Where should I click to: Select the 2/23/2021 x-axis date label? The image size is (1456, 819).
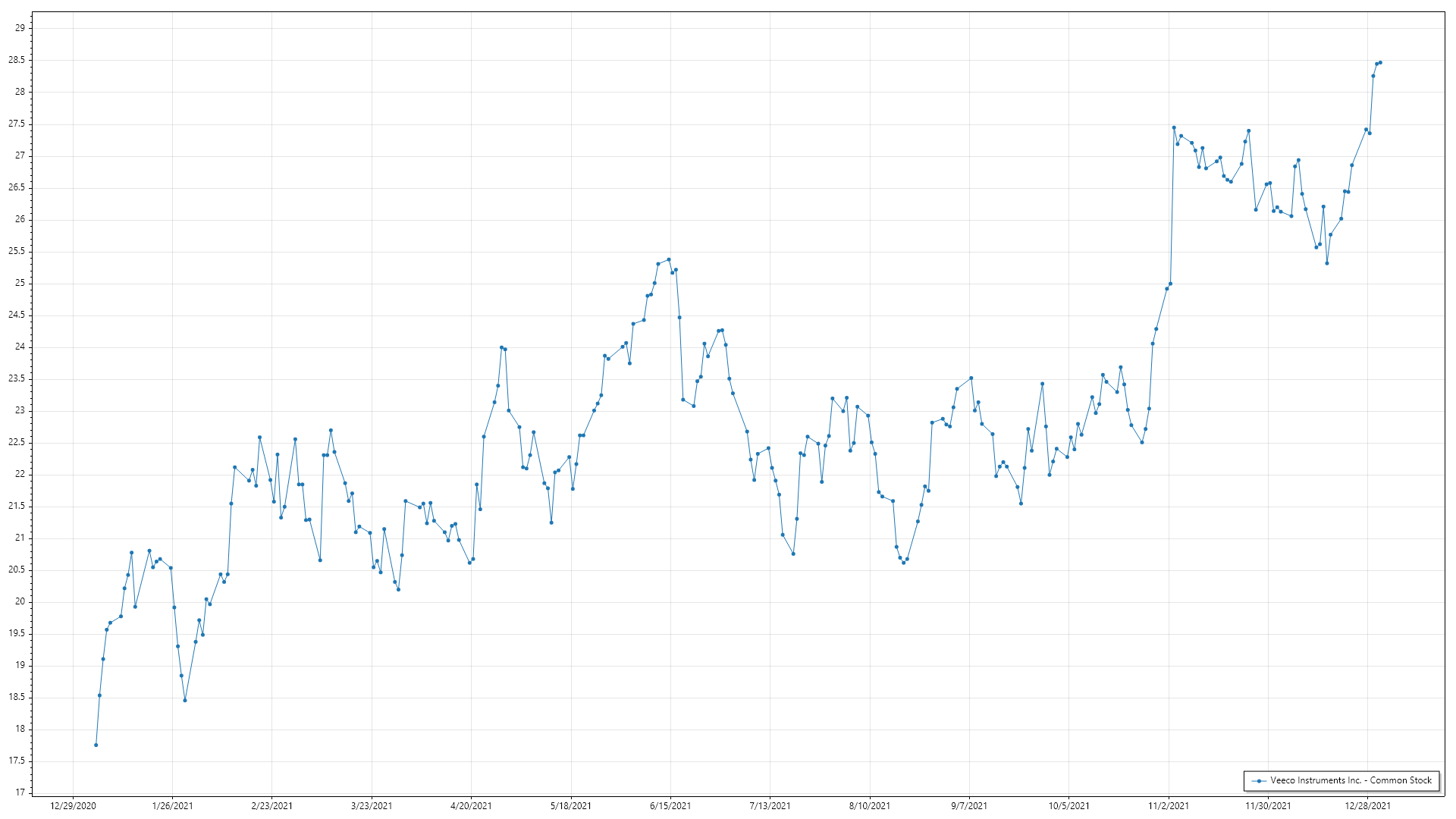point(271,805)
